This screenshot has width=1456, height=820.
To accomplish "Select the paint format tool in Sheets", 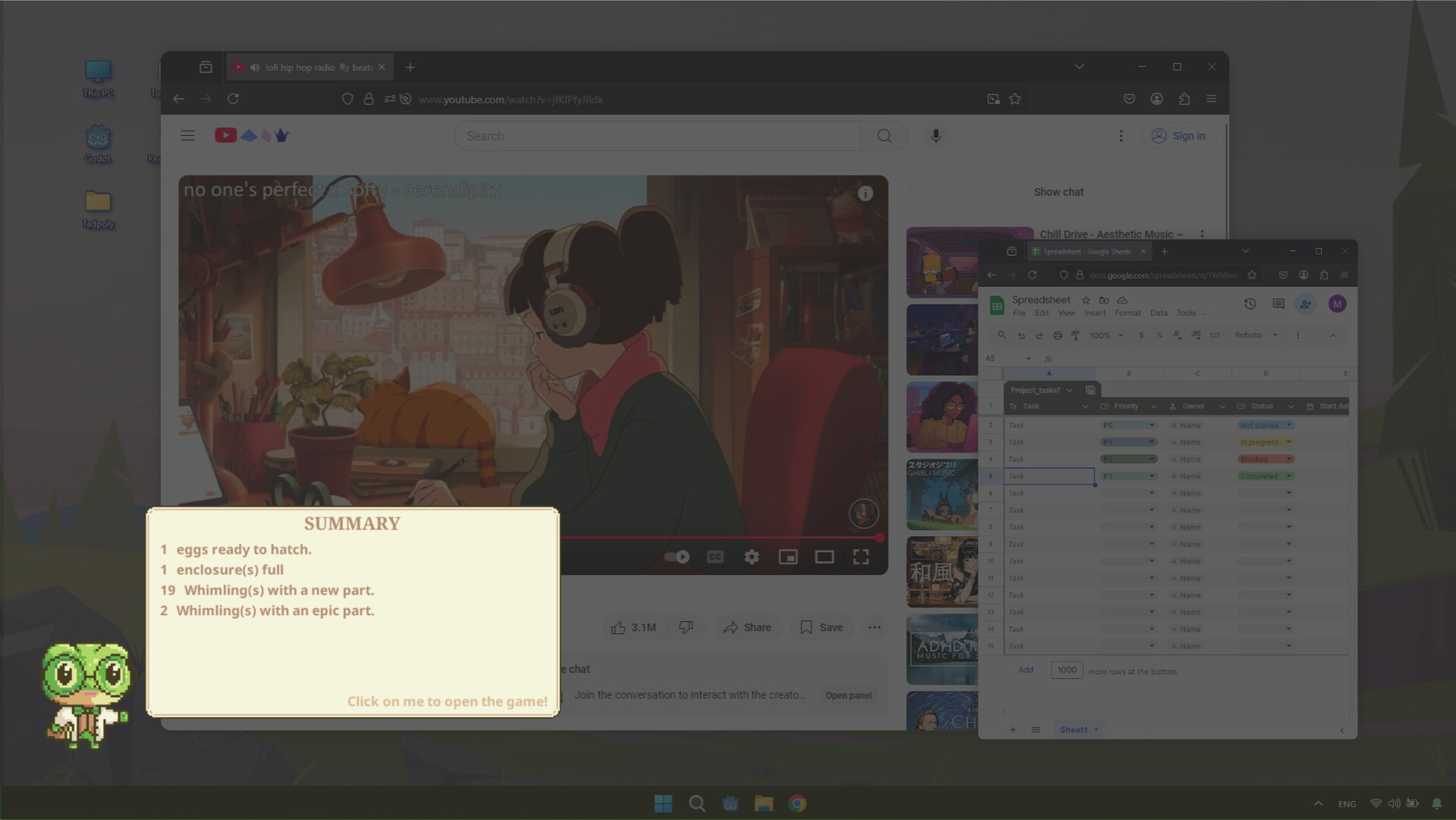I will point(1075,335).
